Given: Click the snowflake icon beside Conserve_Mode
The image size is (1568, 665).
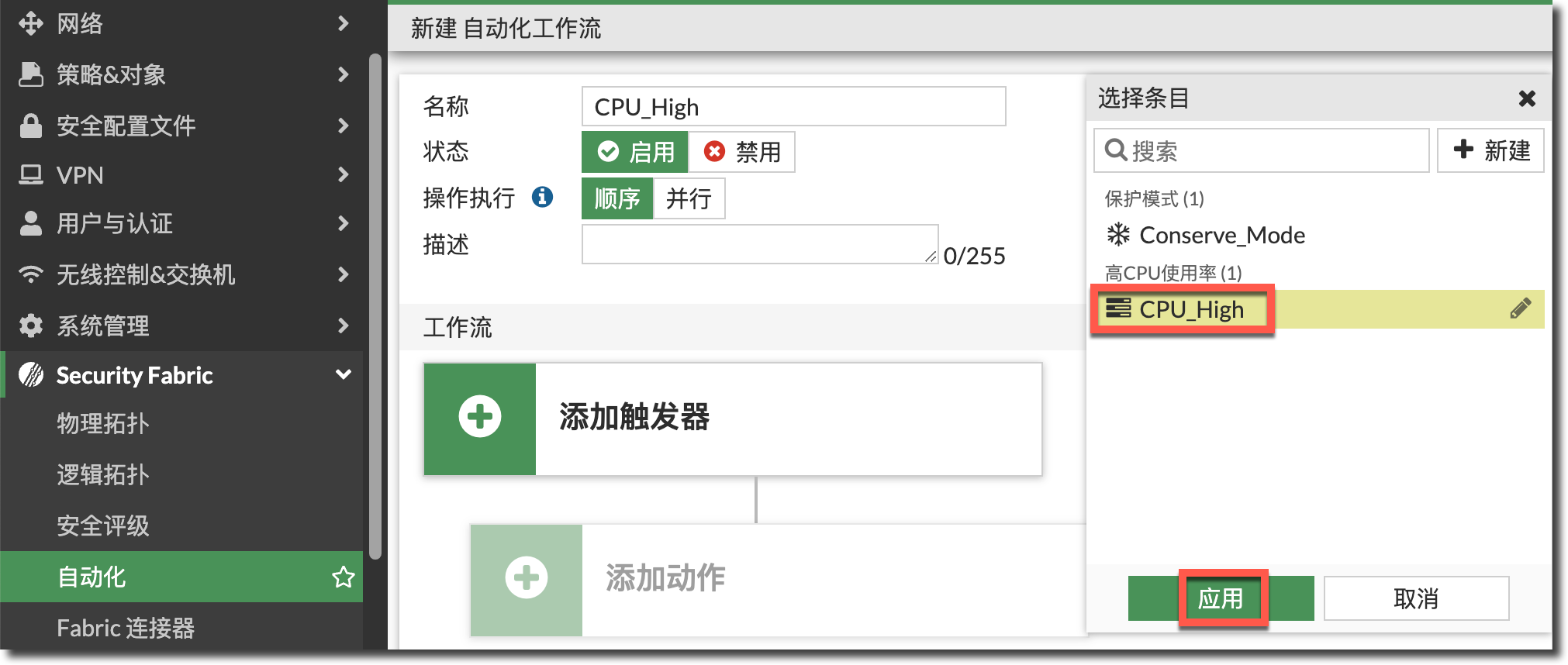Looking at the screenshot, I should pos(1117,235).
